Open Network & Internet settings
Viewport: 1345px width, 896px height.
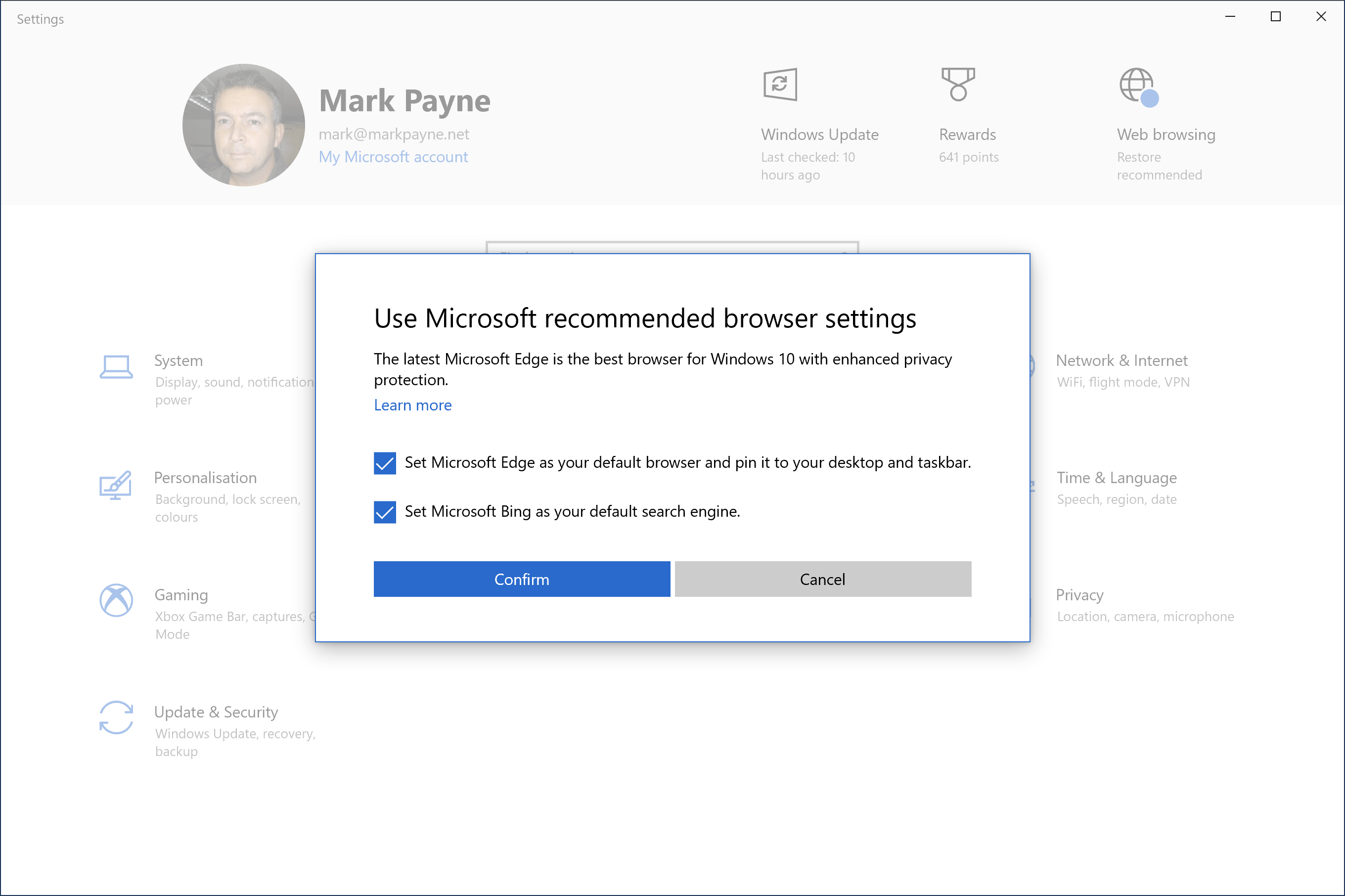1121,361
